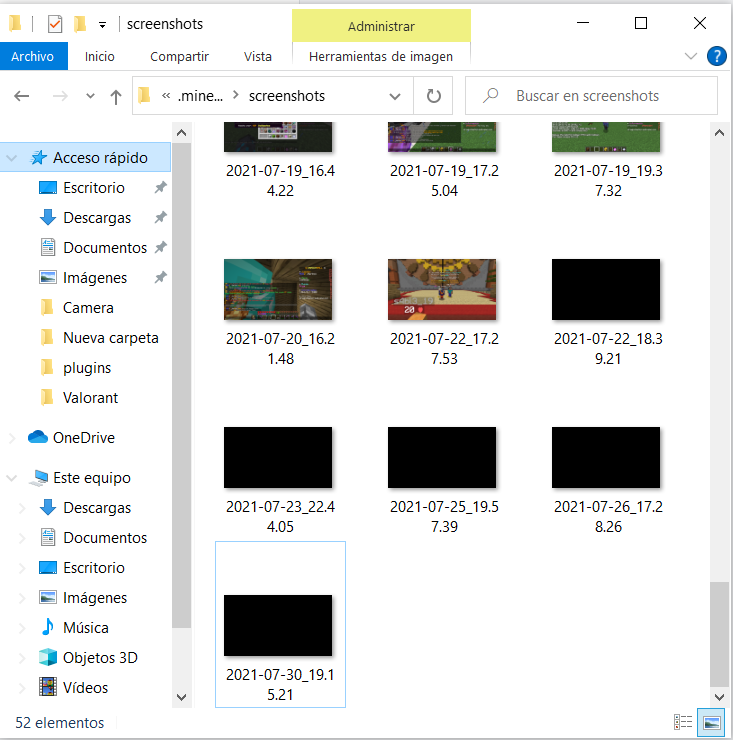Open the pinned Escritorio under Acceso rápido
The height and width of the screenshot is (740, 733).
(94, 188)
